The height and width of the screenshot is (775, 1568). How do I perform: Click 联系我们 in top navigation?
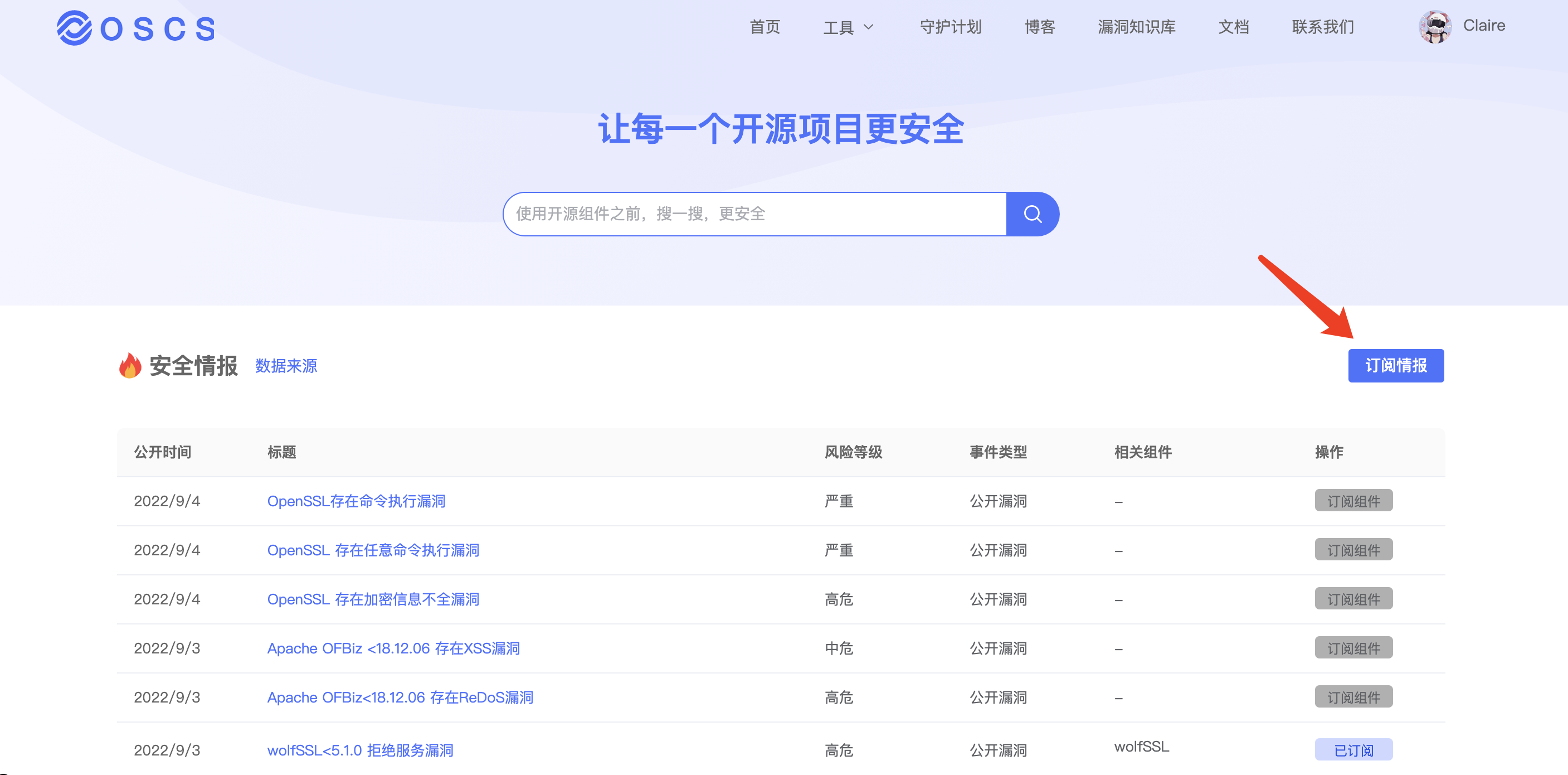(x=1322, y=27)
